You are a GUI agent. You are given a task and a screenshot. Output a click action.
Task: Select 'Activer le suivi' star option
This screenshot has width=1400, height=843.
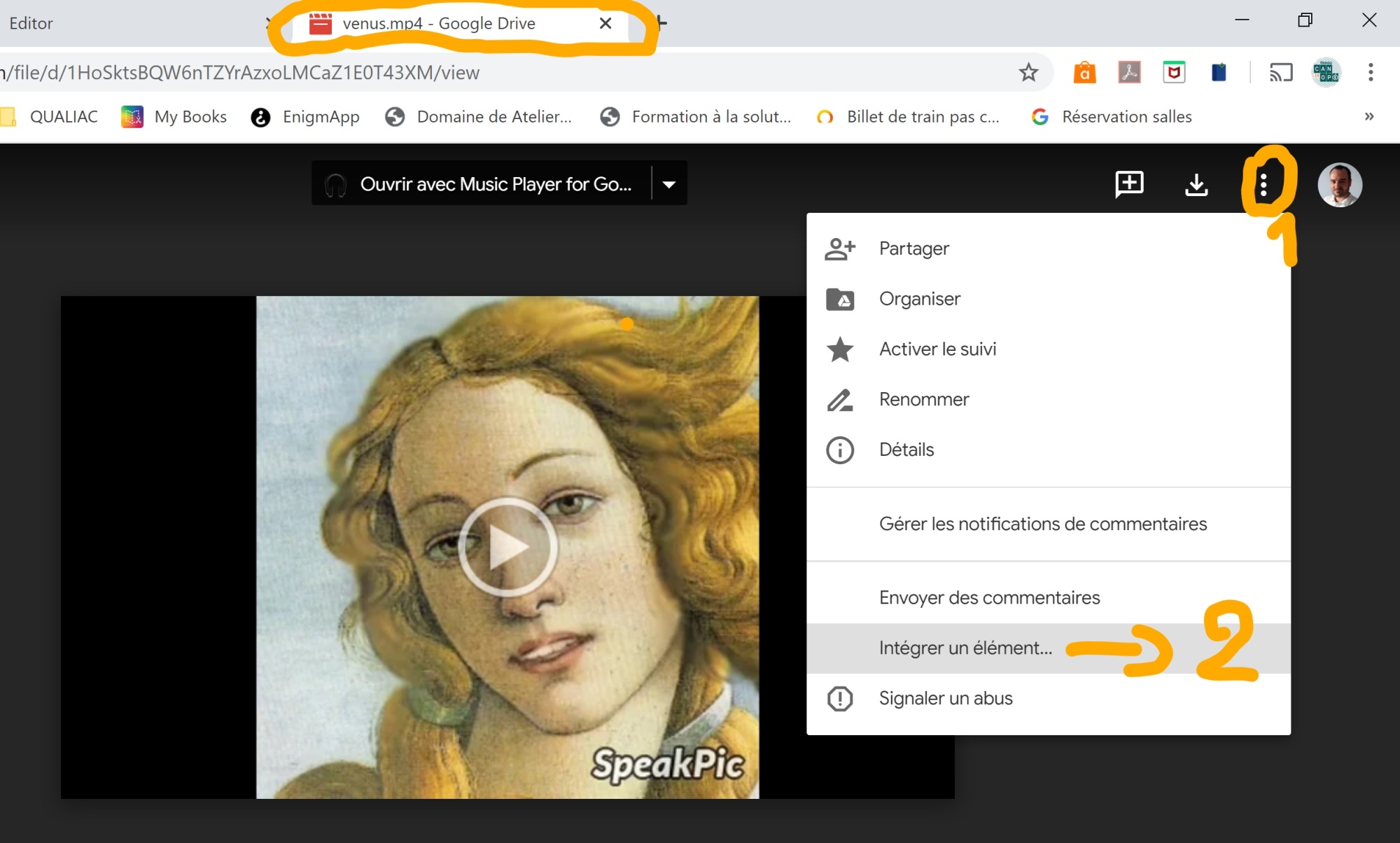(x=937, y=349)
